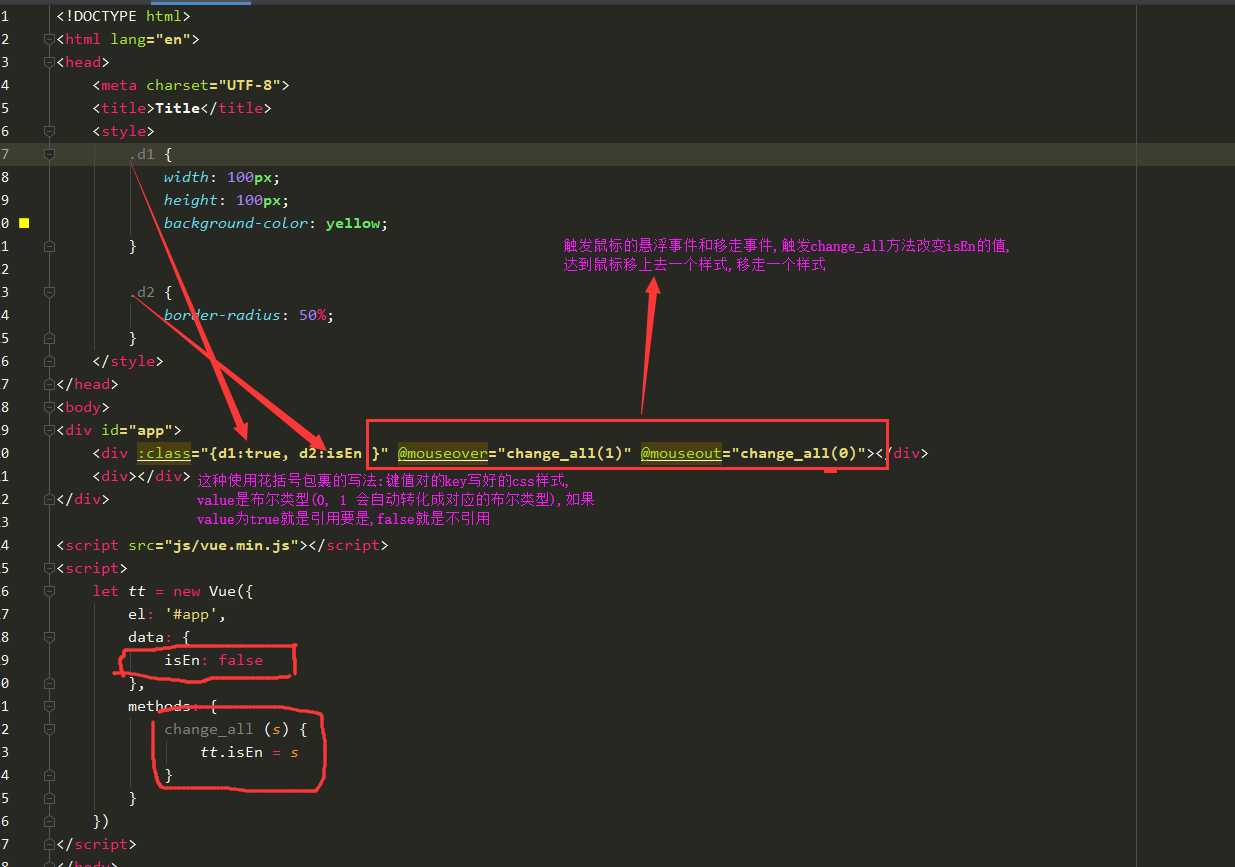Click the d1:true key in class binding

pos(250,453)
